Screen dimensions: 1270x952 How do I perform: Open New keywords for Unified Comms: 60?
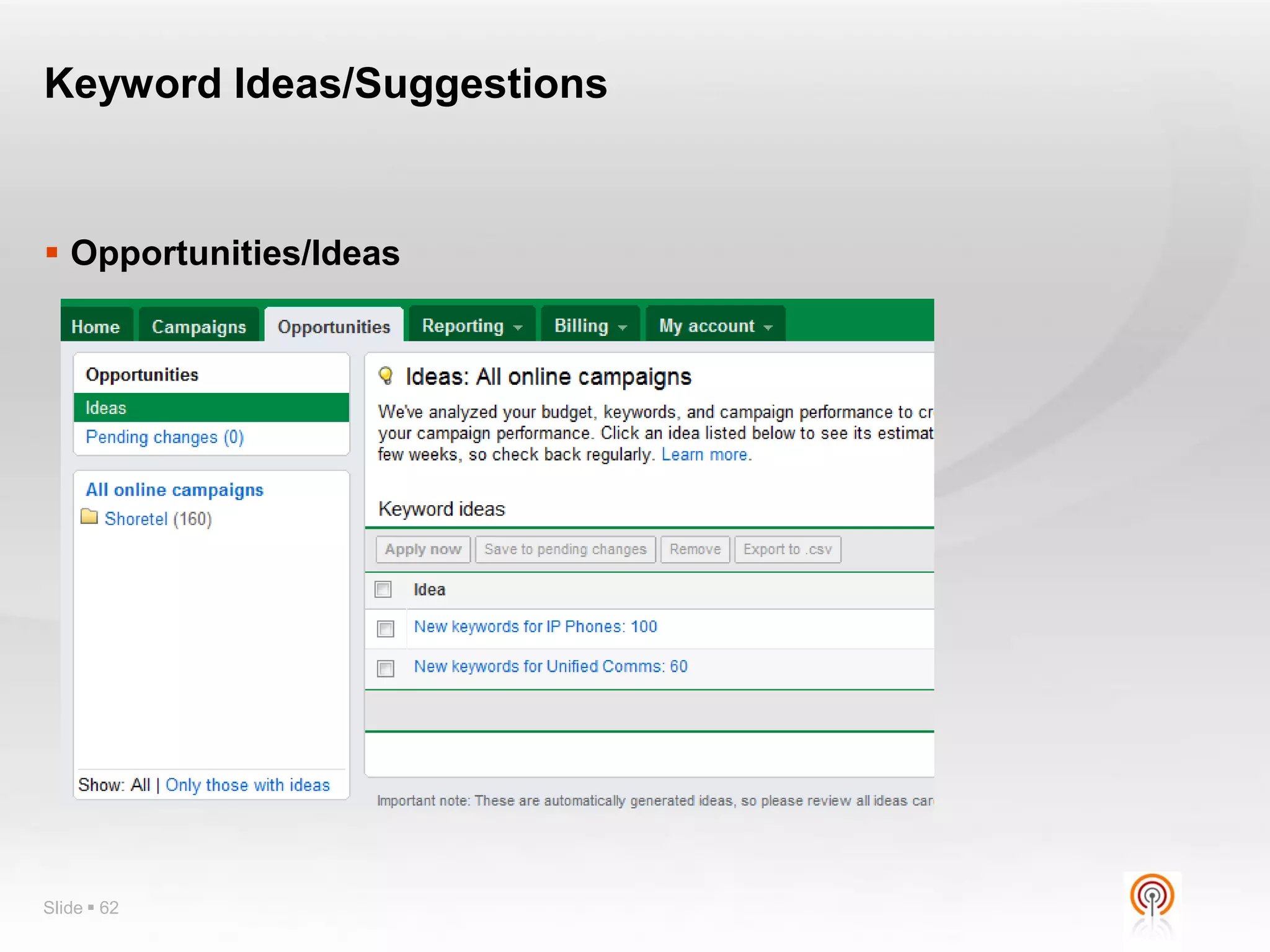[551, 666]
